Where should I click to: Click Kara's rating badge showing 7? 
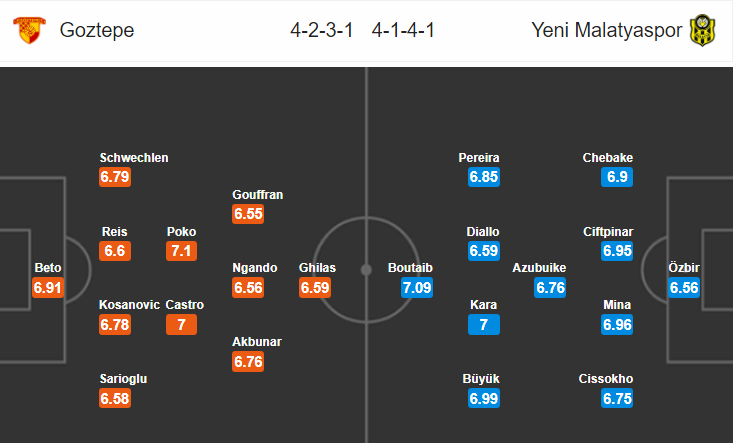click(x=484, y=324)
